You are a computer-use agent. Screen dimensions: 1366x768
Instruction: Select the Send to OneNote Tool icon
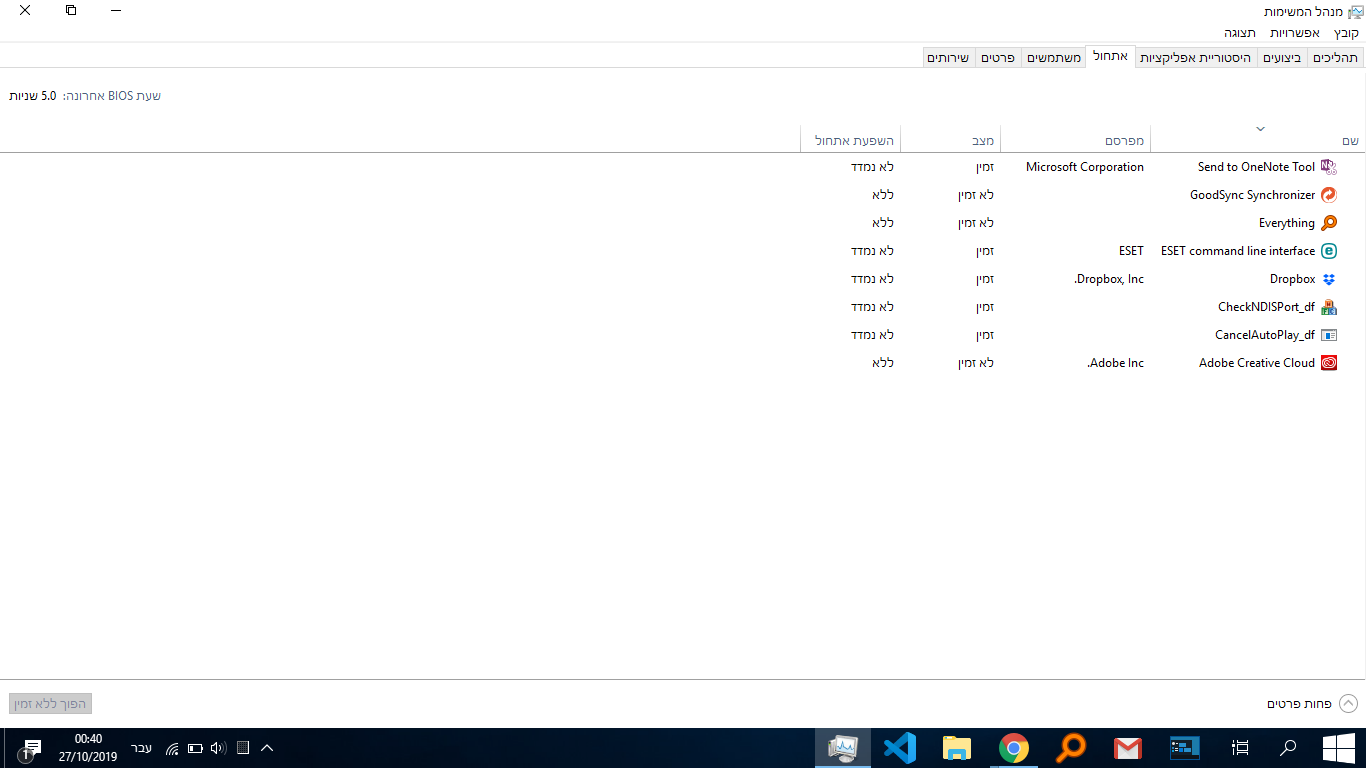1328,167
